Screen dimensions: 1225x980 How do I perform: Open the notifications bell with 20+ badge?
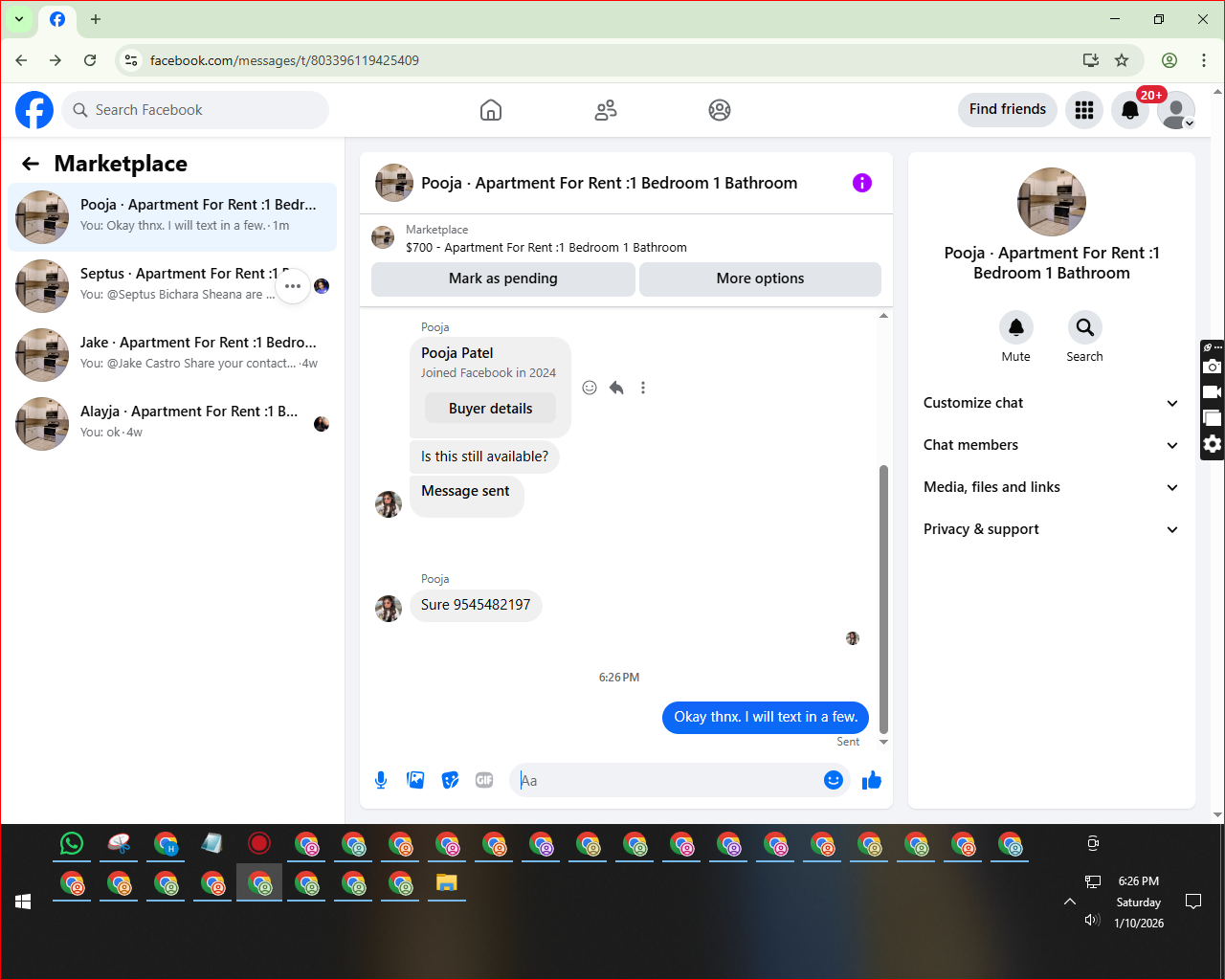pos(1130,110)
